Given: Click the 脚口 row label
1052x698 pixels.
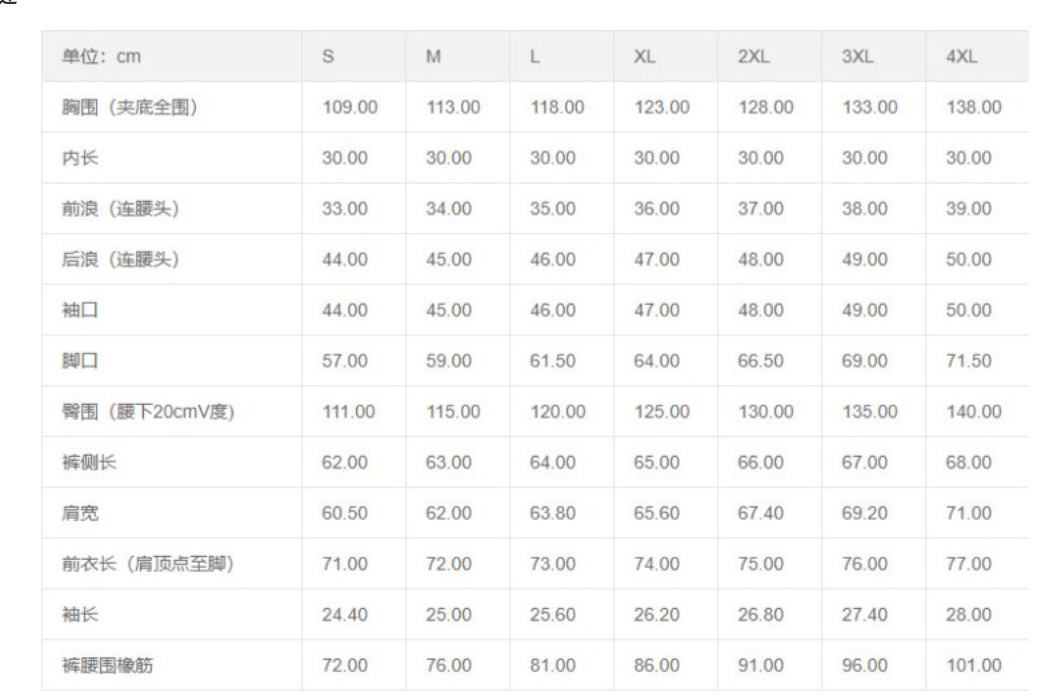Looking at the screenshot, I should click(80, 361).
